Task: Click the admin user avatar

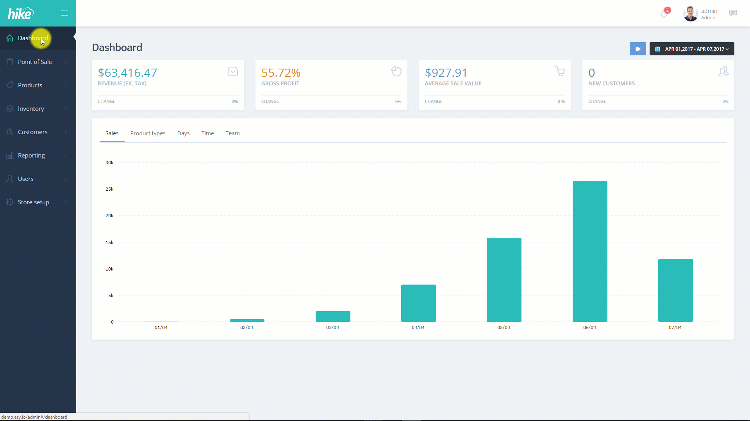Action: (x=690, y=13)
